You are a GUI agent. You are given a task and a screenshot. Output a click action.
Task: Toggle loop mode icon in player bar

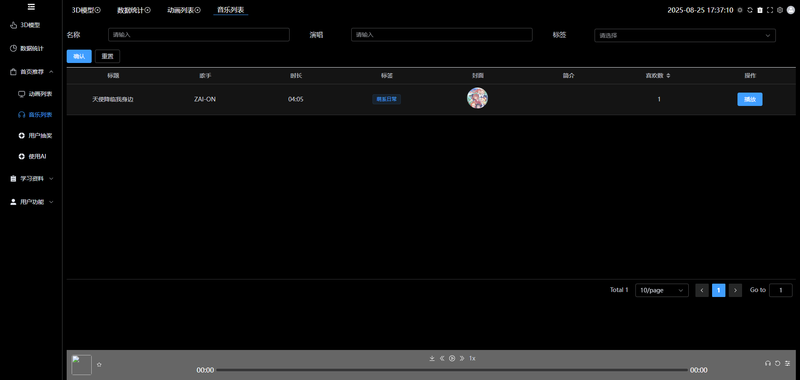click(778, 363)
